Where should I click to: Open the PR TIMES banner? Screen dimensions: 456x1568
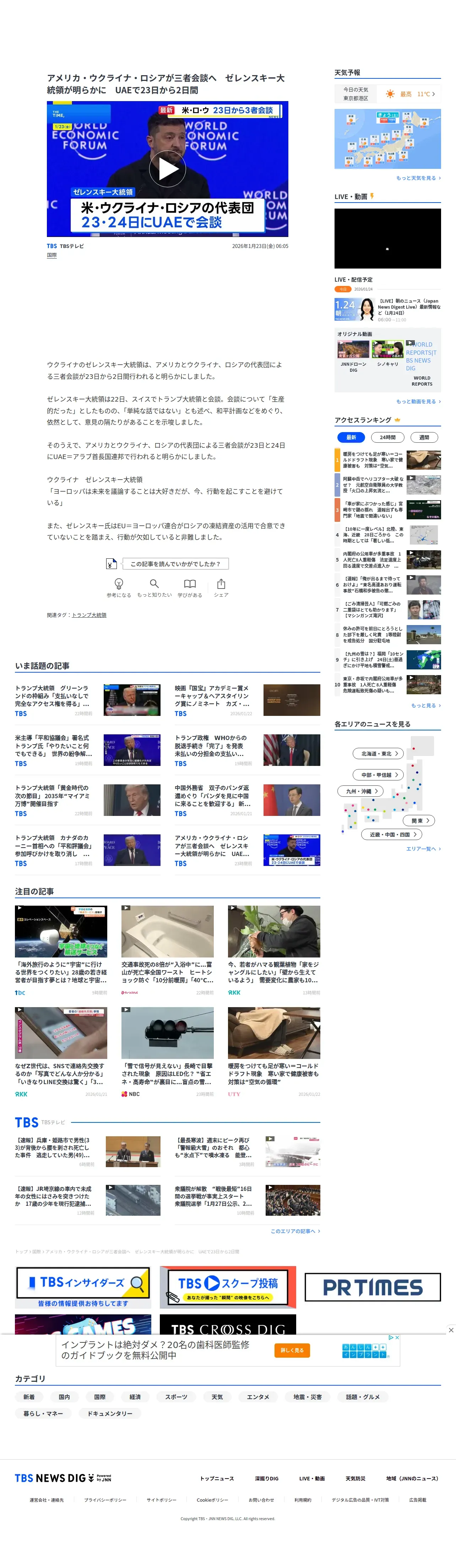pos(373,1287)
